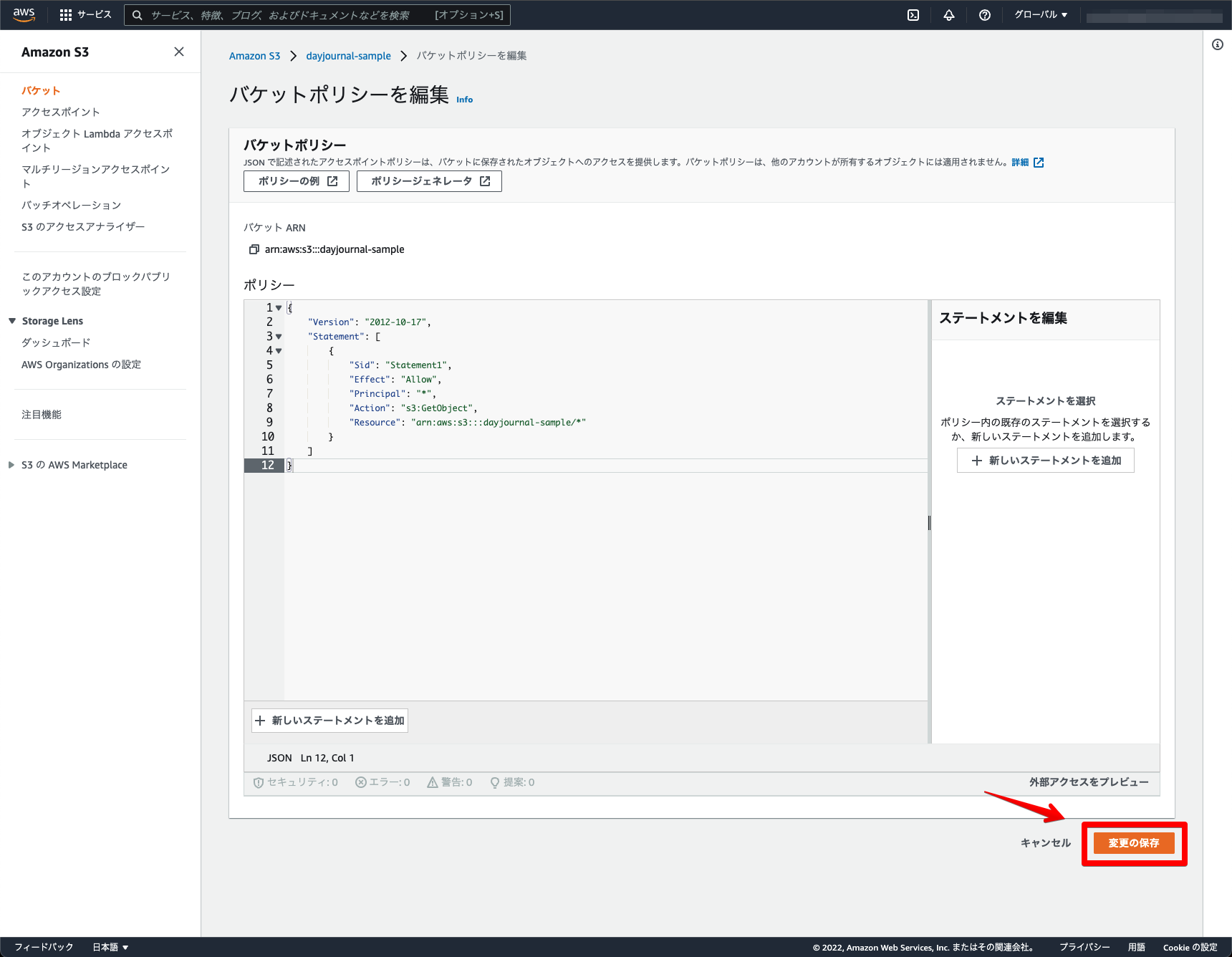Open 用語 footer link
Screen dimensions: 1232x957
[x=1137, y=947]
